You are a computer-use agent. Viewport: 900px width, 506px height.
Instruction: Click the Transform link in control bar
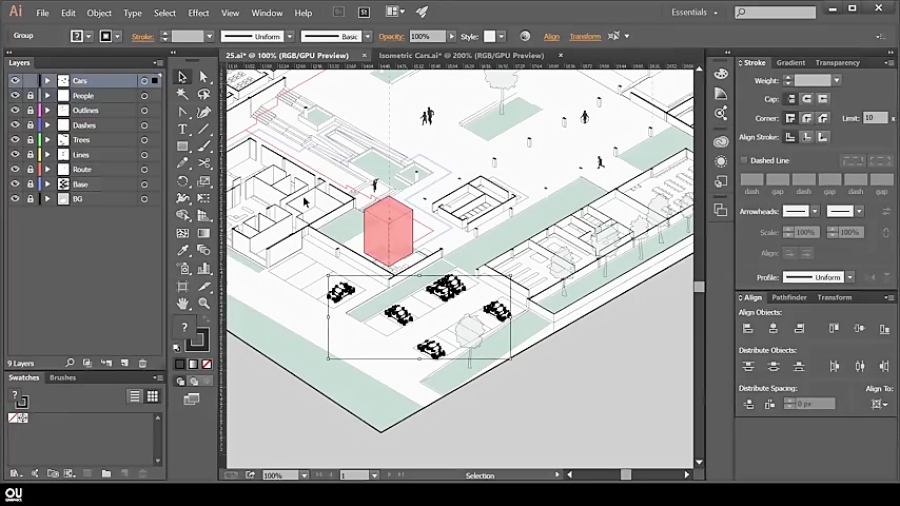[585, 36]
